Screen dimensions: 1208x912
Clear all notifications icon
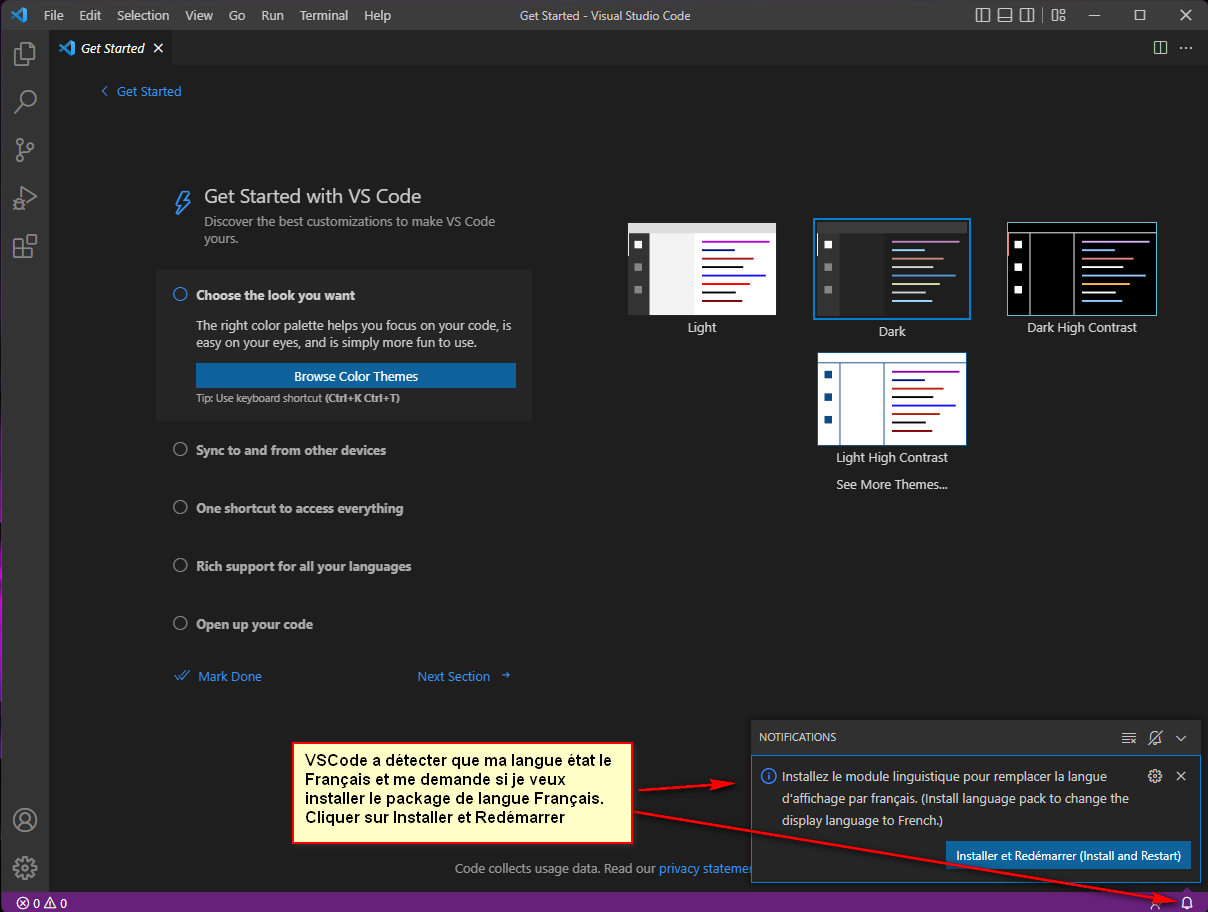[x=1129, y=738]
